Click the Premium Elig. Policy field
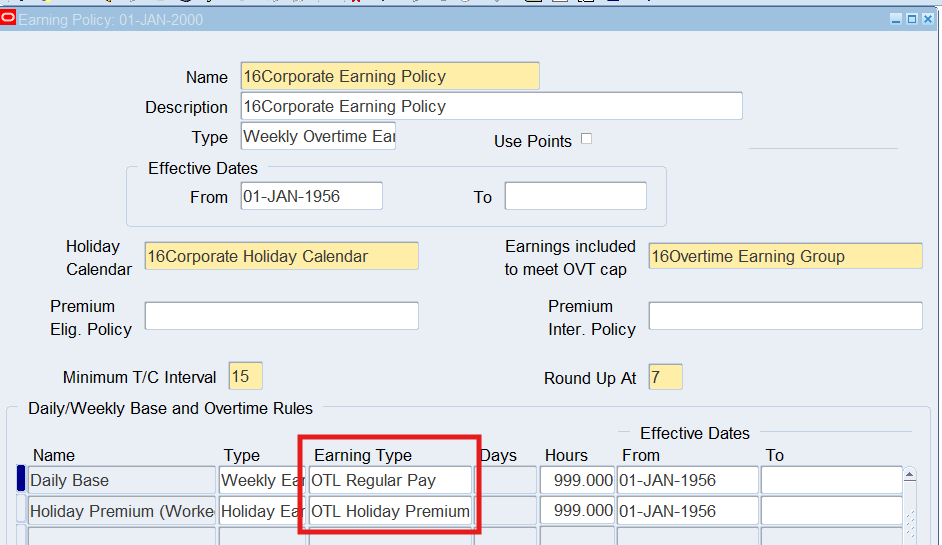Image resolution: width=942 pixels, height=545 pixels. 281,316
